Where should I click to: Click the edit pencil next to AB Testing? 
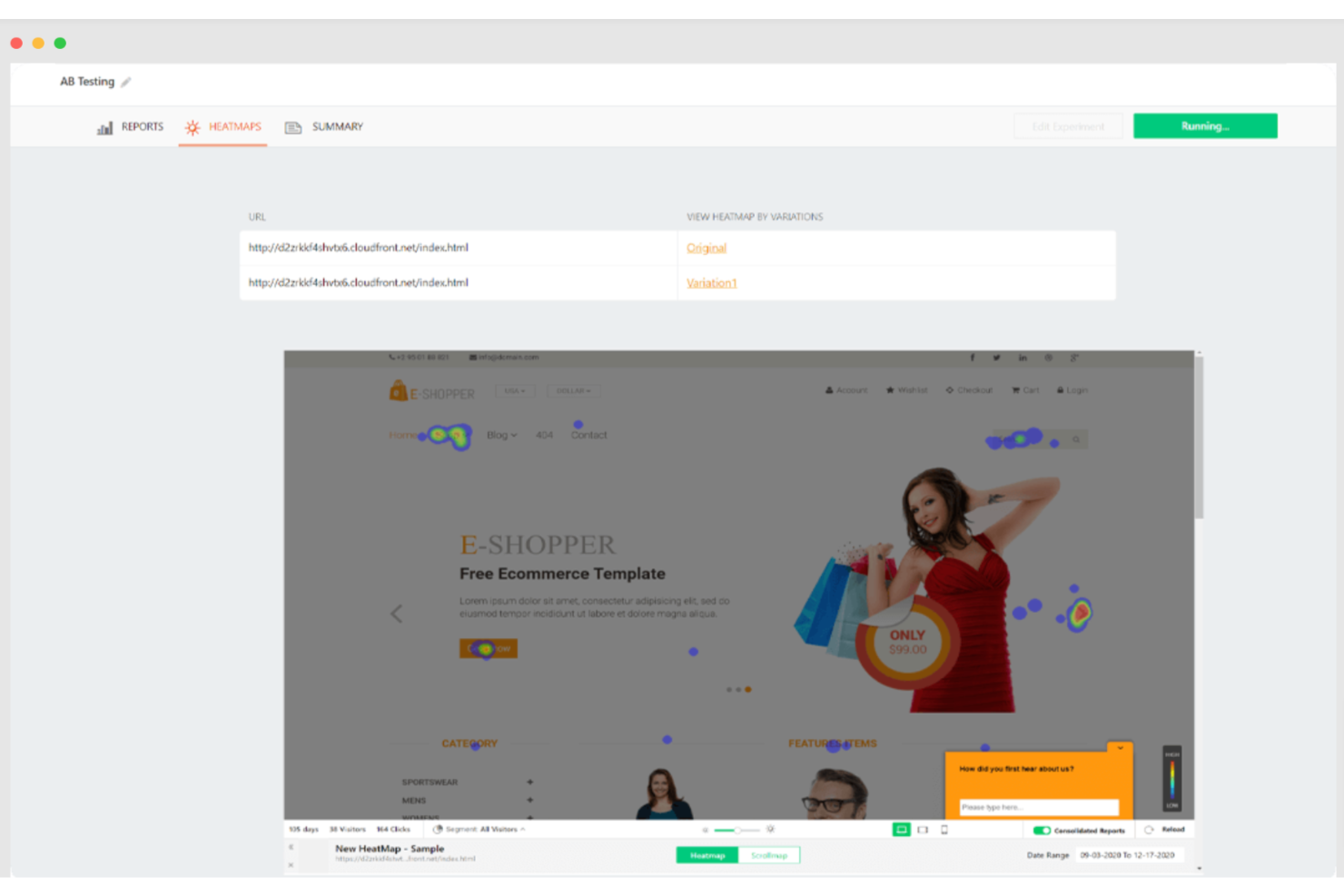tap(125, 82)
